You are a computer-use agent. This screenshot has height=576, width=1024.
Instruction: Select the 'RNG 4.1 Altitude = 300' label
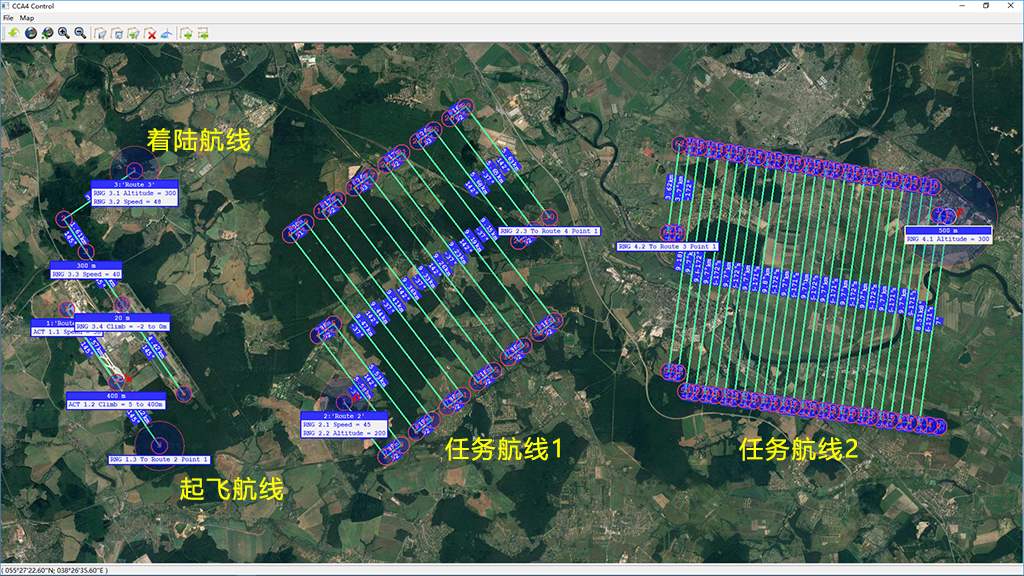pos(949,239)
